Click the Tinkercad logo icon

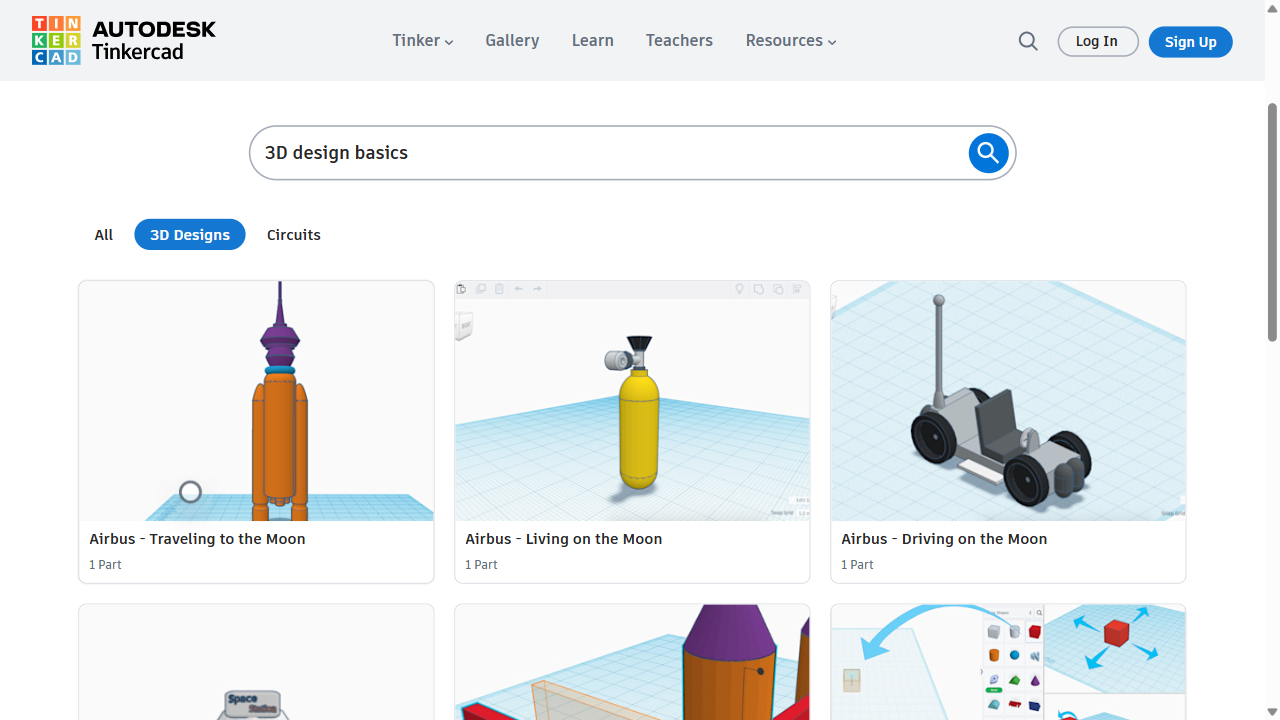tap(57, 41)
